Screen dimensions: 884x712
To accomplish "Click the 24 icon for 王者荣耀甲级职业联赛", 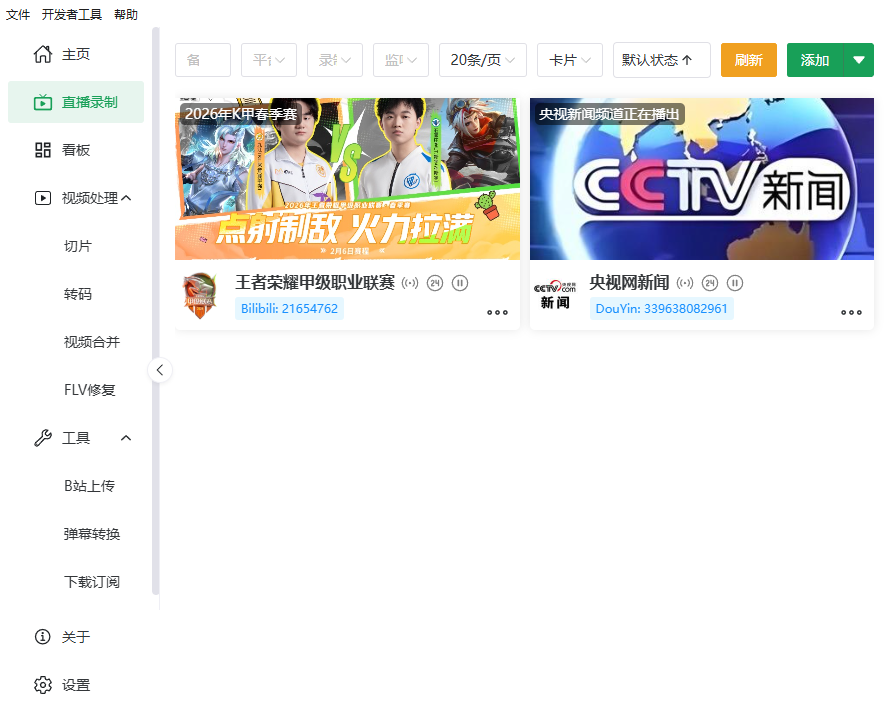I will tap(435, 283).
